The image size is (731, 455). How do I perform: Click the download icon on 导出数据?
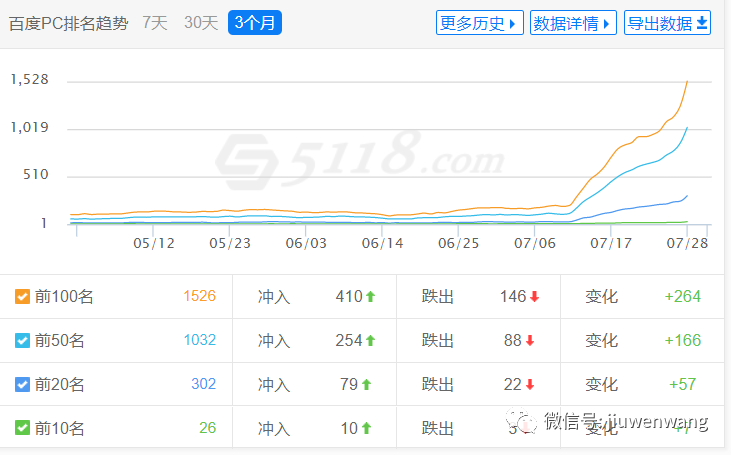click(x=702, y=23)
